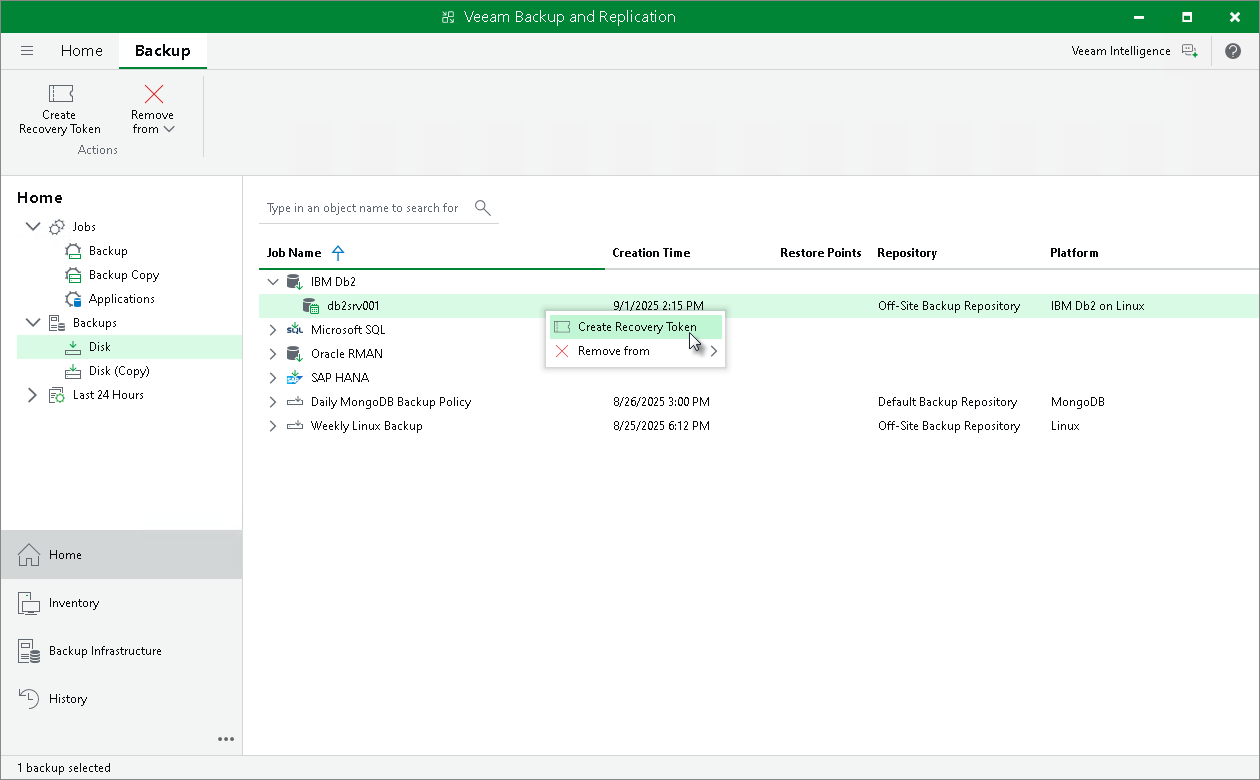Select Backup Copy under Jobs
This screenshot has width=1260, height=780.
pos(124,275)
